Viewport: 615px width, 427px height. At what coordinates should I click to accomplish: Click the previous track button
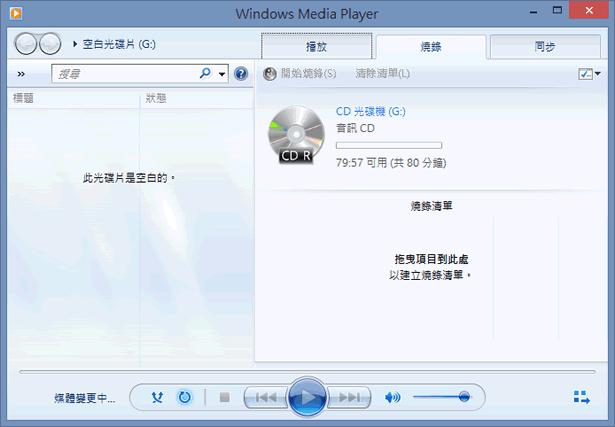tap(266, 398)
